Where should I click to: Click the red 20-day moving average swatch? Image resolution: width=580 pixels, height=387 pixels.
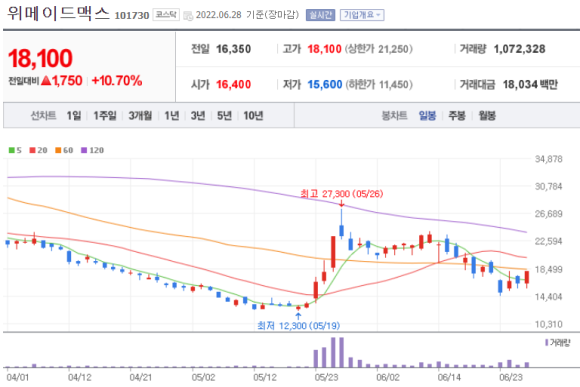point(33,150)
